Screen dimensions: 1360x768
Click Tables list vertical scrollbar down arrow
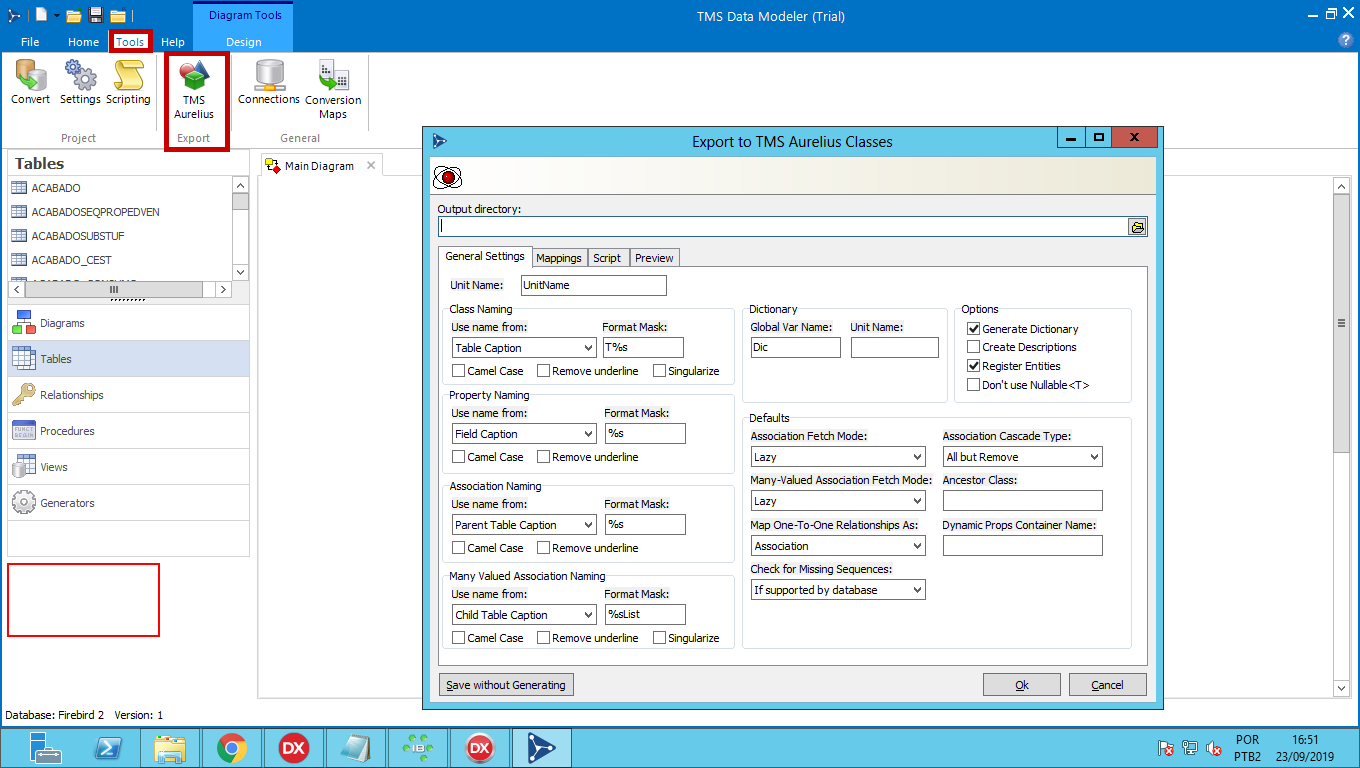tap(240, 272)
